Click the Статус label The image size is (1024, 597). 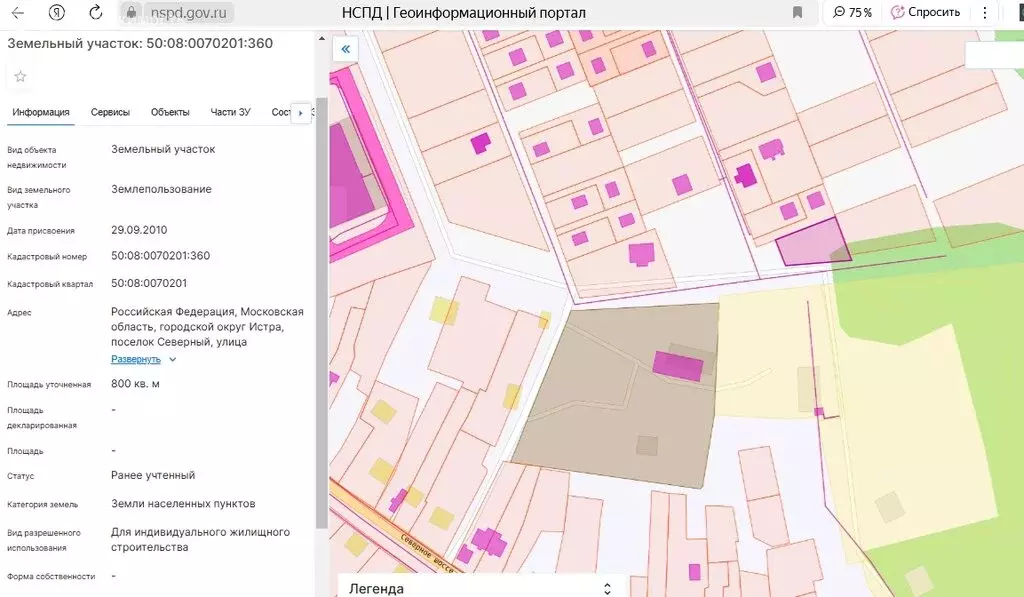coord(20,476)
